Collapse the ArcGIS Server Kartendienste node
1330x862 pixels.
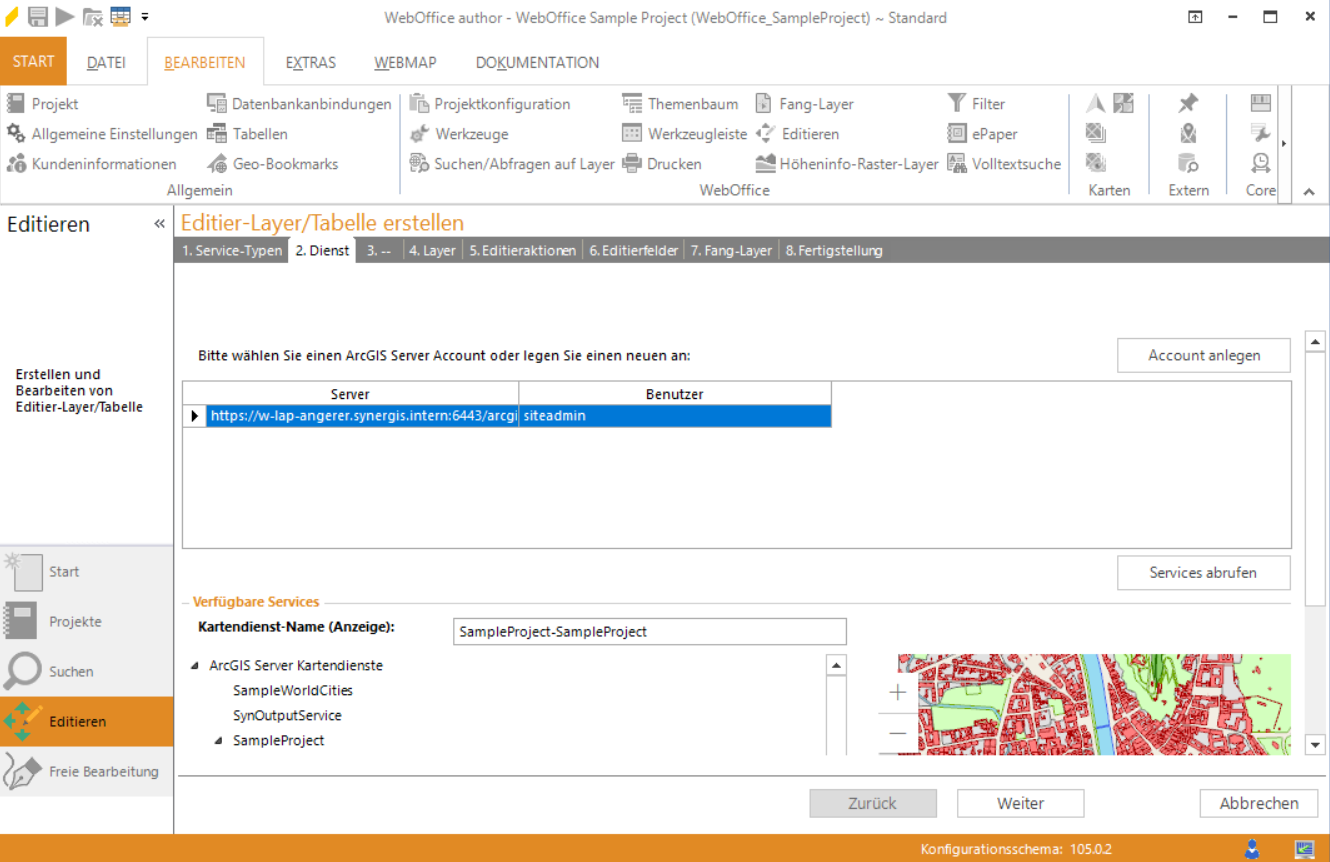(x=194, y=666)
